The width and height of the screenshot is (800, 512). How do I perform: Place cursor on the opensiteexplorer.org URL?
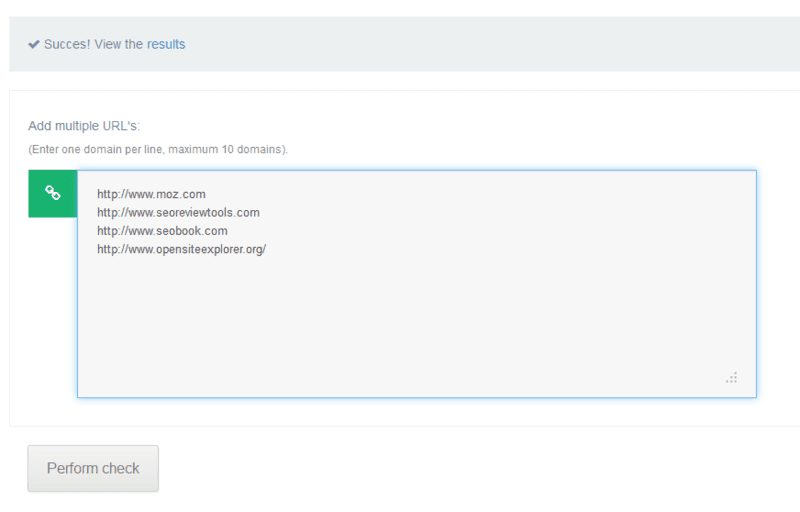click(x=181, y=250)
